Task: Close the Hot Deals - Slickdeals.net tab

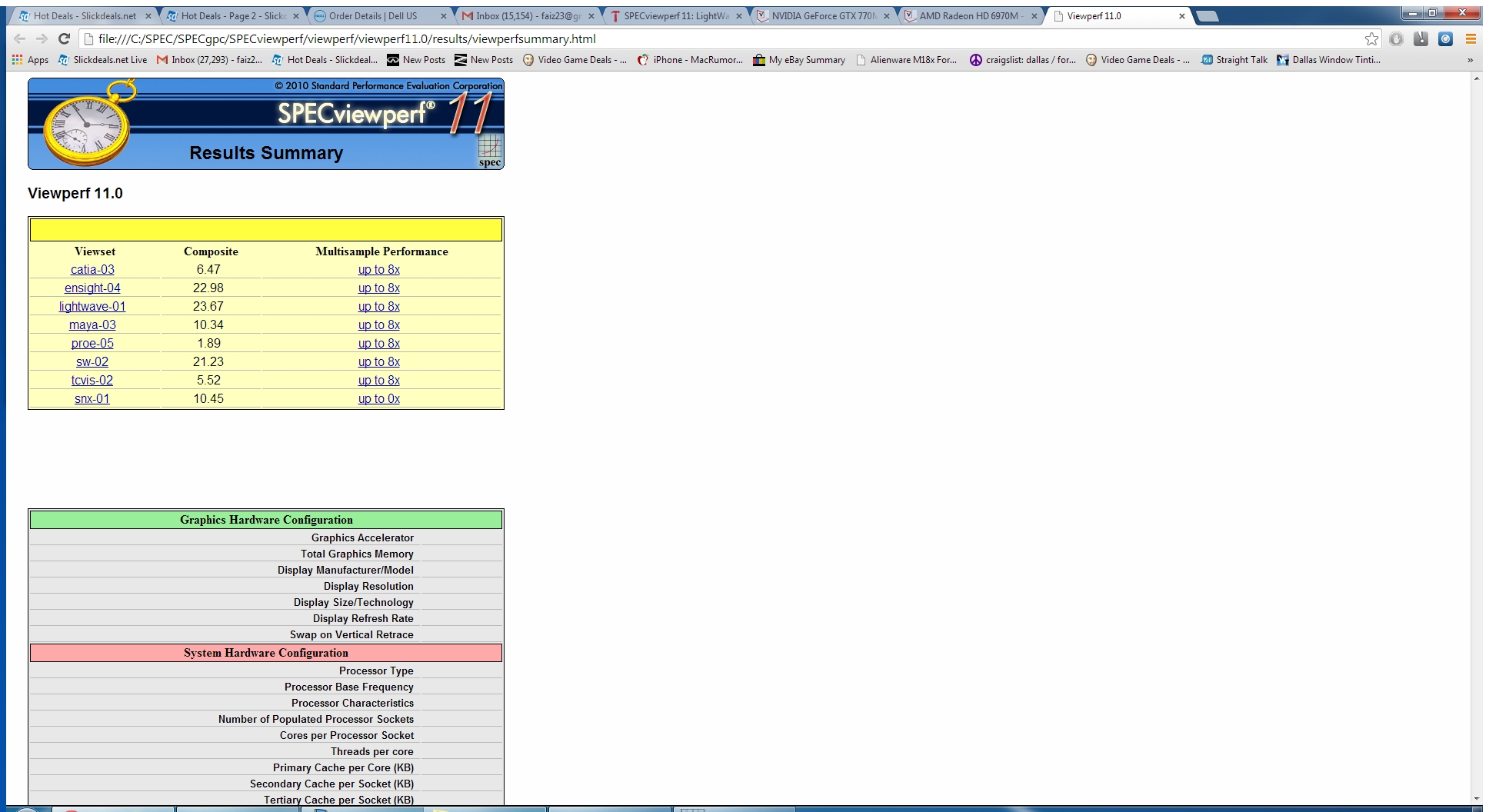Action: pyautogui.click(x=148, y=15)
